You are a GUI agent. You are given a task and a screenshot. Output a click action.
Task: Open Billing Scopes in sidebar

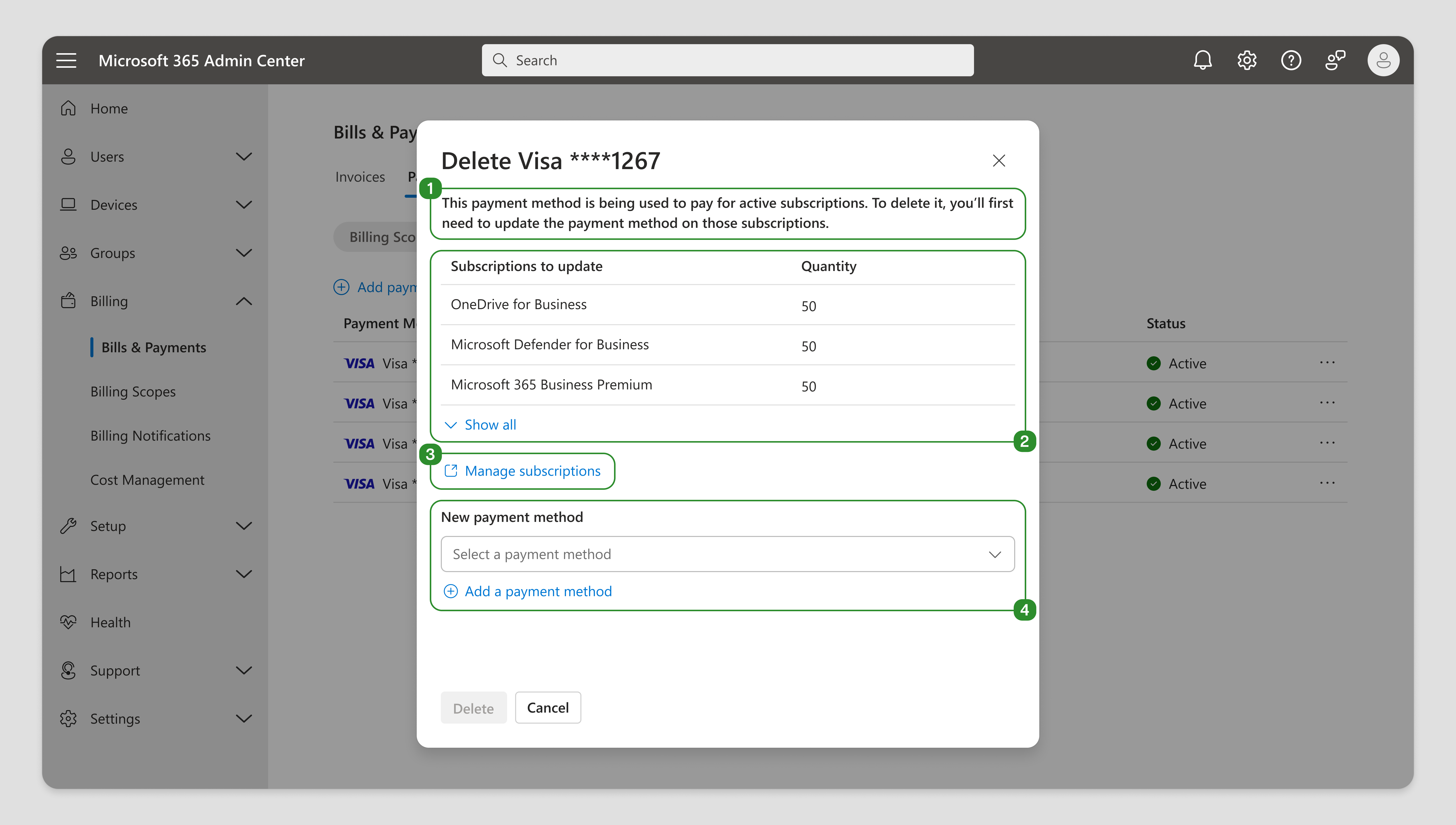pos(133,391)
